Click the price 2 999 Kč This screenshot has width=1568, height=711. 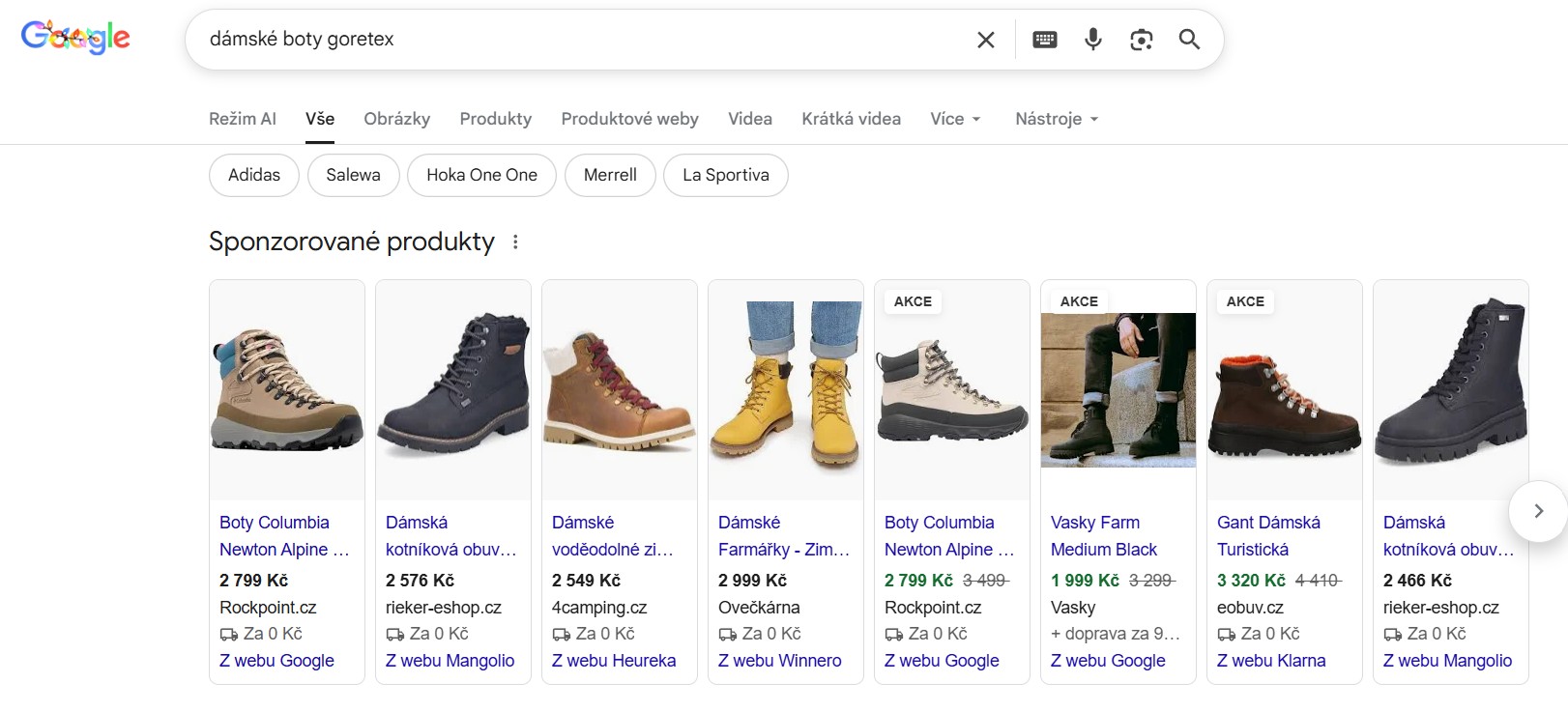tap(752, 581)
